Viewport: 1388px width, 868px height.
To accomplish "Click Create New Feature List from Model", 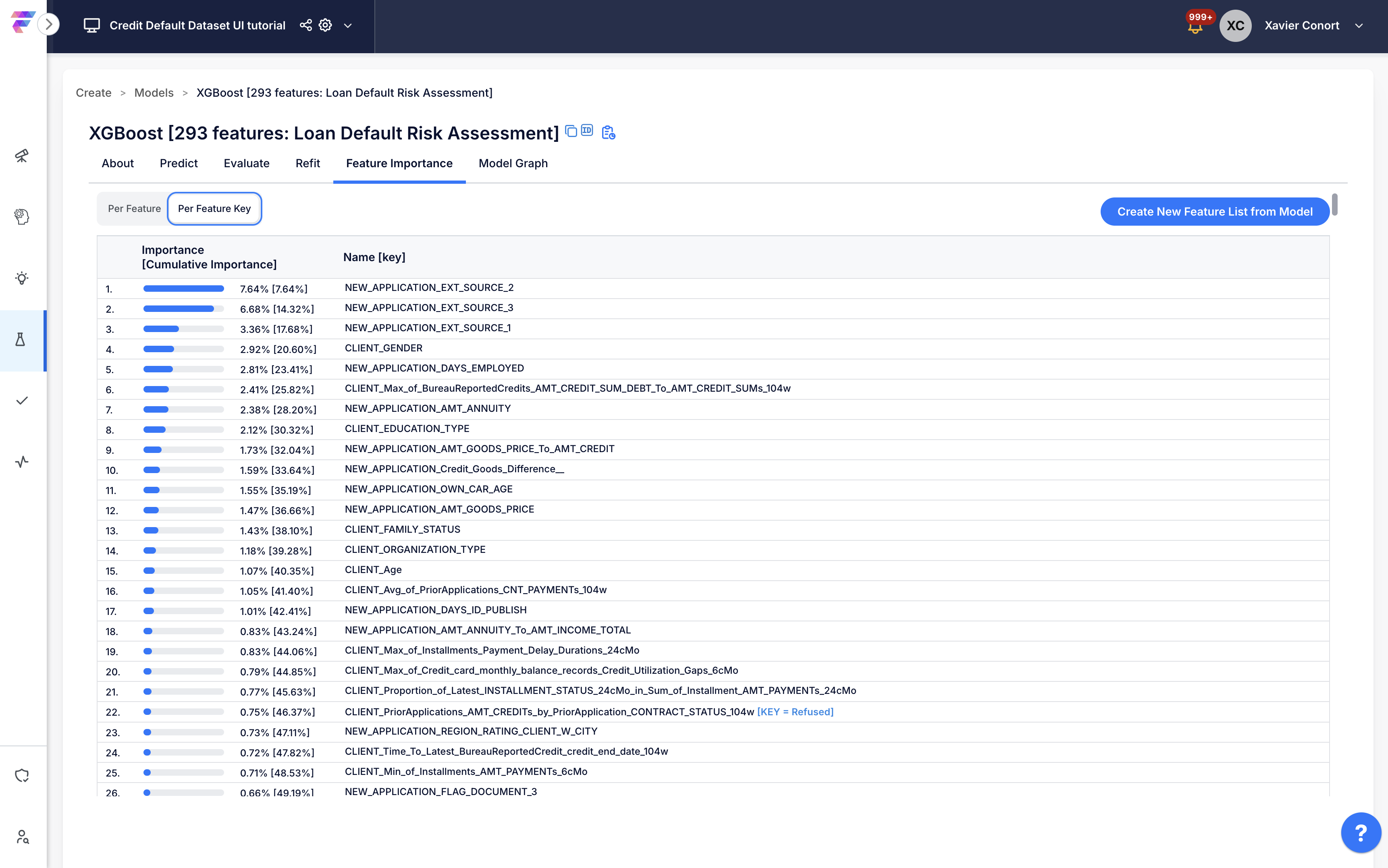I will coord(1214,211).
